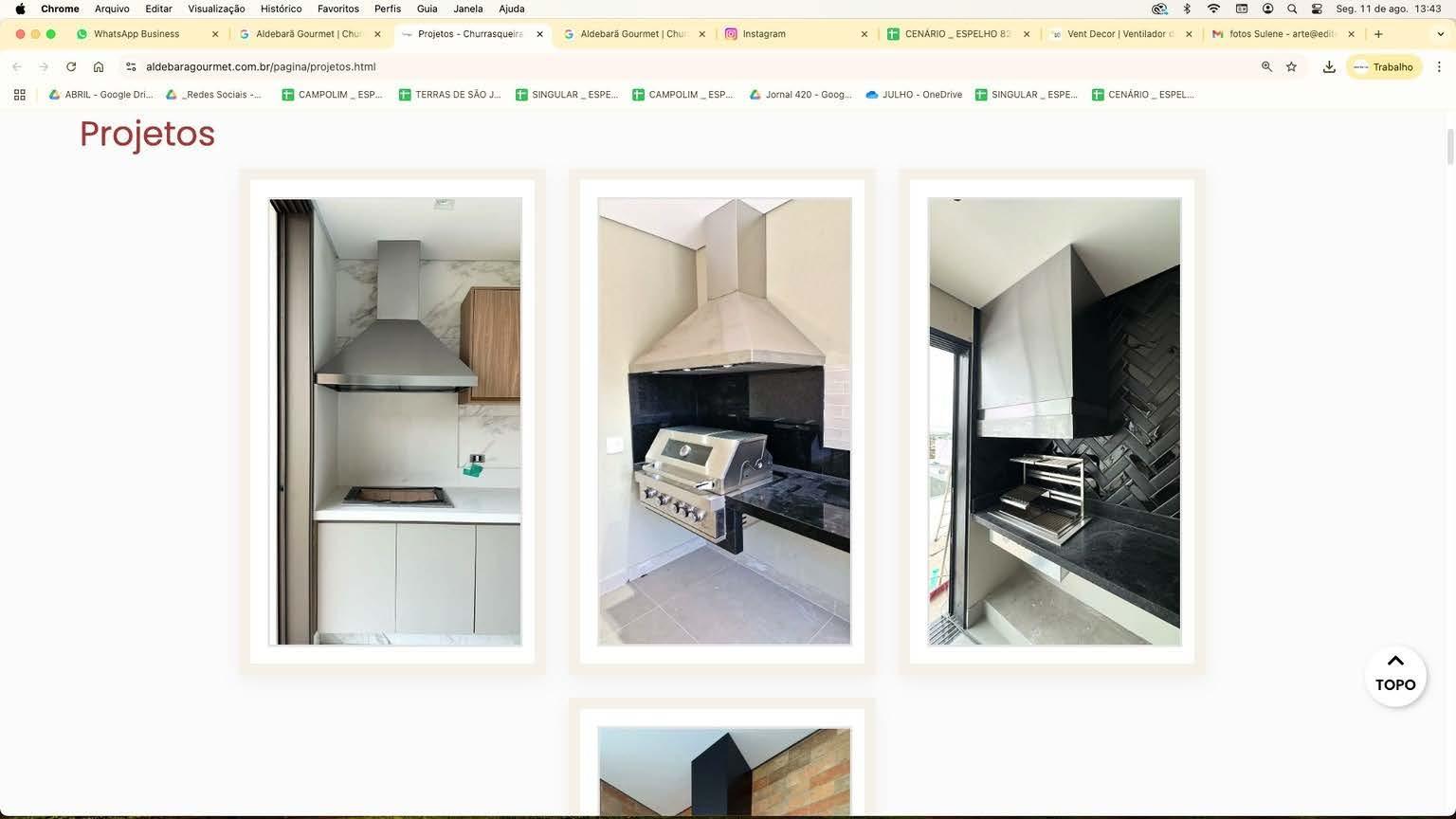This screenshot has height=819, width=1456.
Task: Open the stainless hood kitchen project photo
Action: pyautogui.click(x=395, y=422)
